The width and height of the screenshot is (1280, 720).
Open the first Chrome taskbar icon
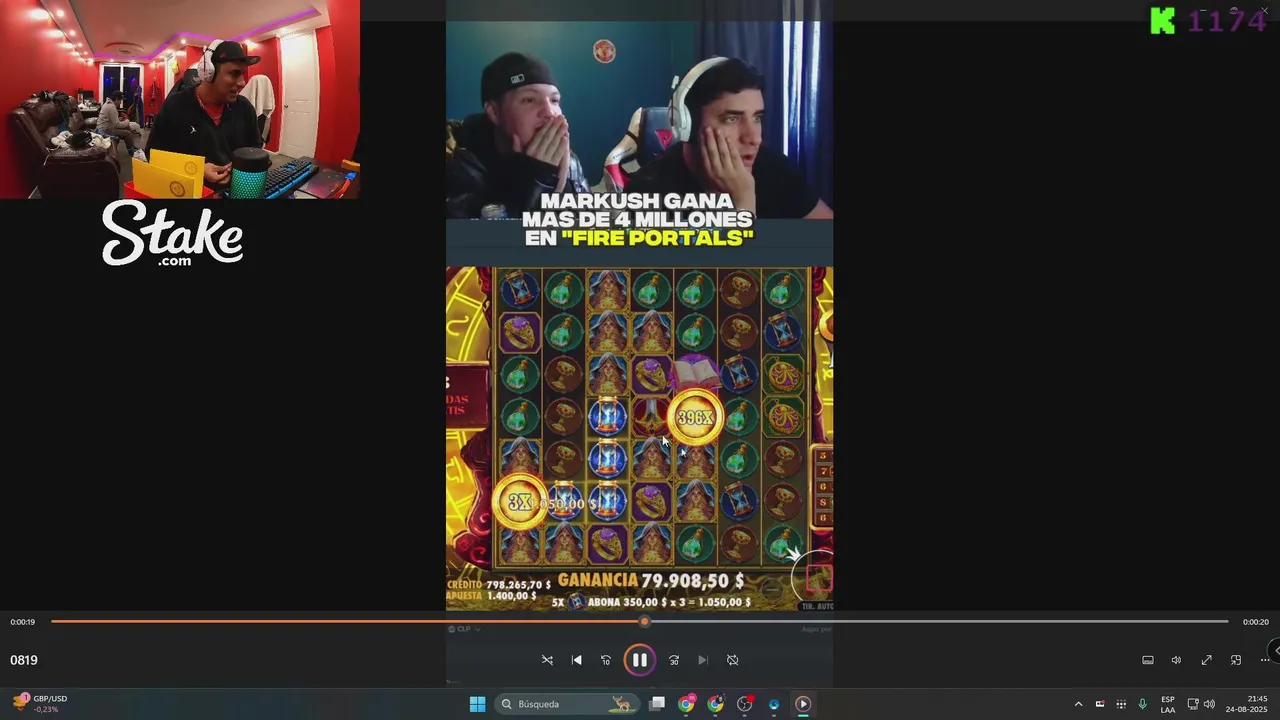click(x=686, y=704)
